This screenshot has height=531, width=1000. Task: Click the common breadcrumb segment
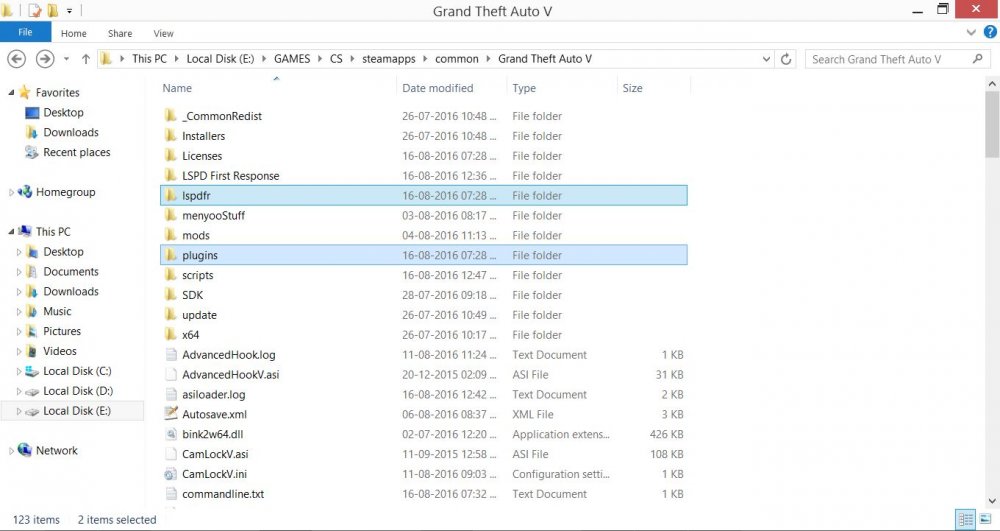[457, 59]
